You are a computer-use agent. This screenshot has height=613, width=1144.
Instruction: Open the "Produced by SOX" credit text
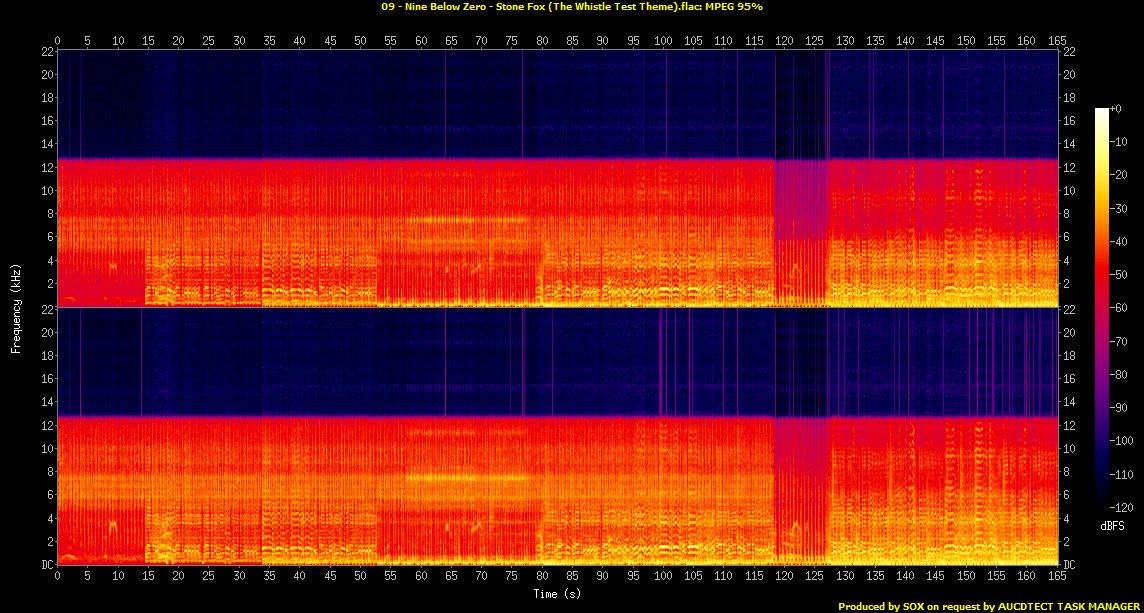pyautogui.click(x=989, y=606)
